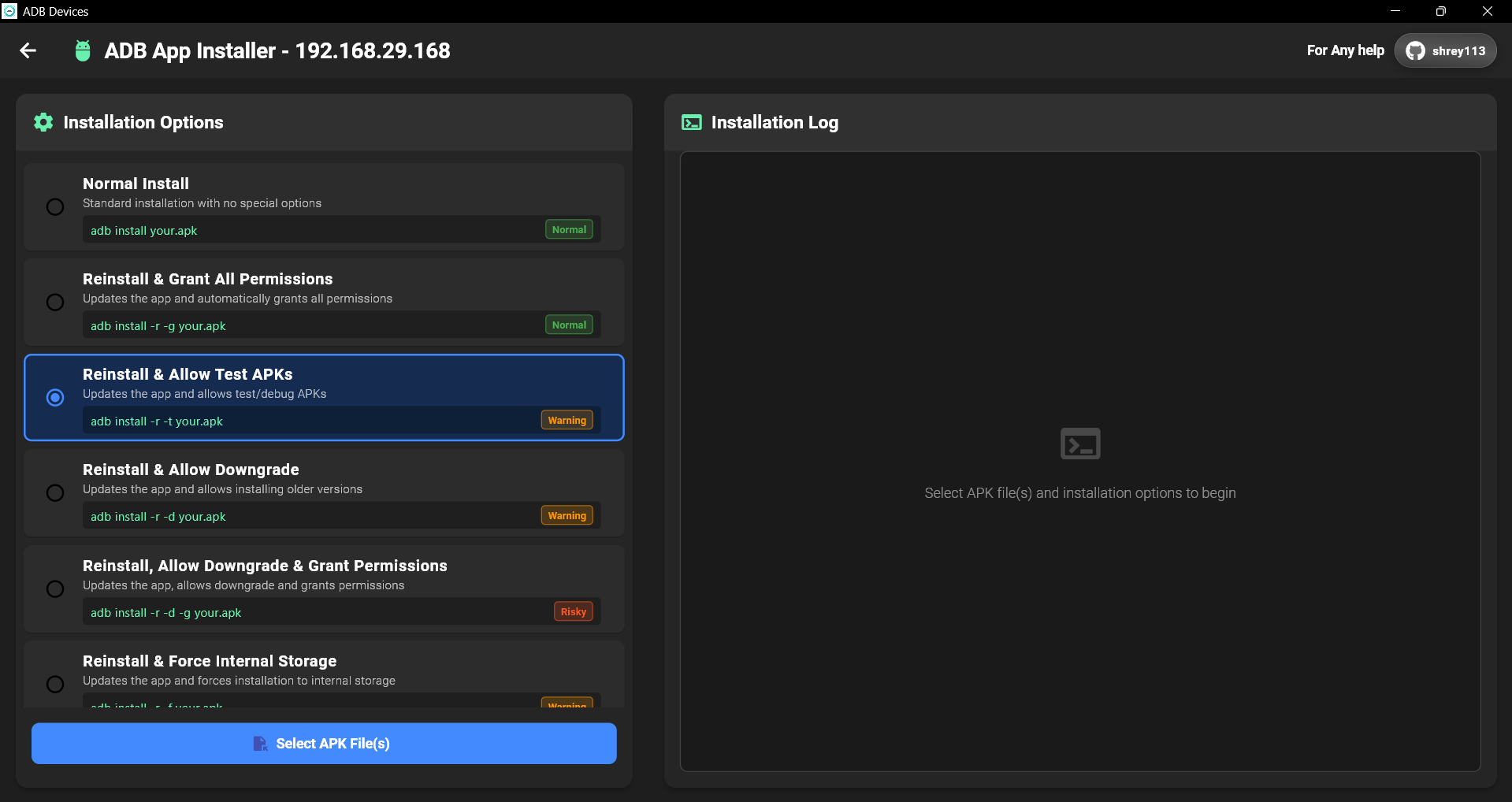Screen dimensions: 1512x802
Task: Click the Warning badge on -r -d command
Action: pyautogui.click(x=567, y=515)
